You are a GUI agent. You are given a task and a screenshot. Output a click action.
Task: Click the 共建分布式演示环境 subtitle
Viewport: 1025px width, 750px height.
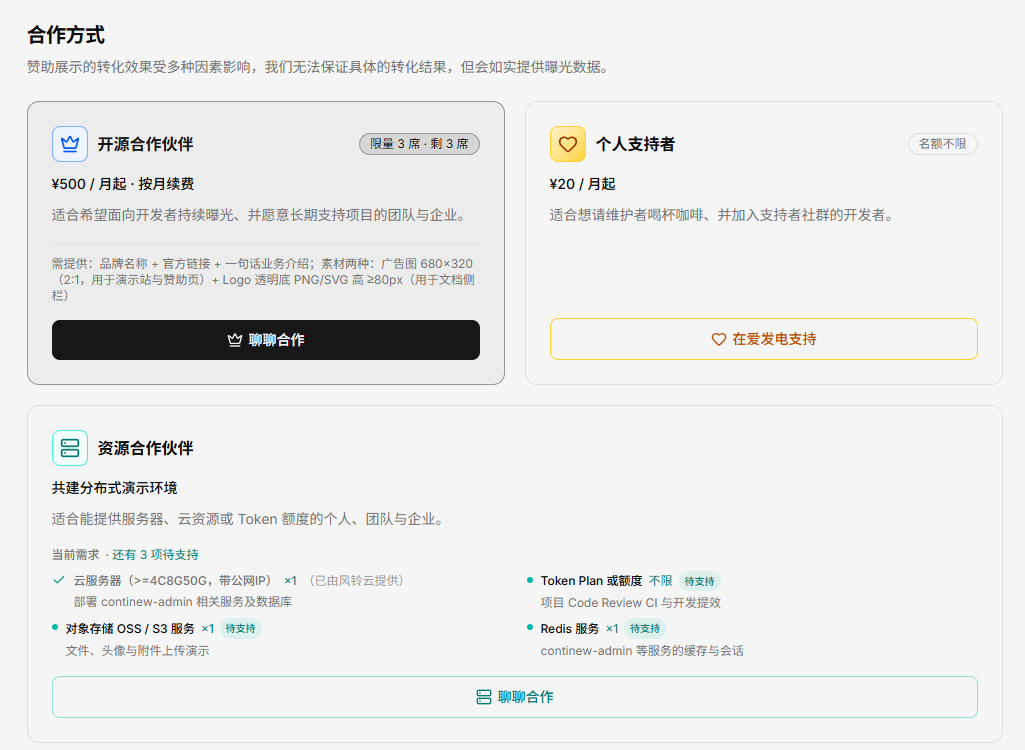[x=114, y=488]
